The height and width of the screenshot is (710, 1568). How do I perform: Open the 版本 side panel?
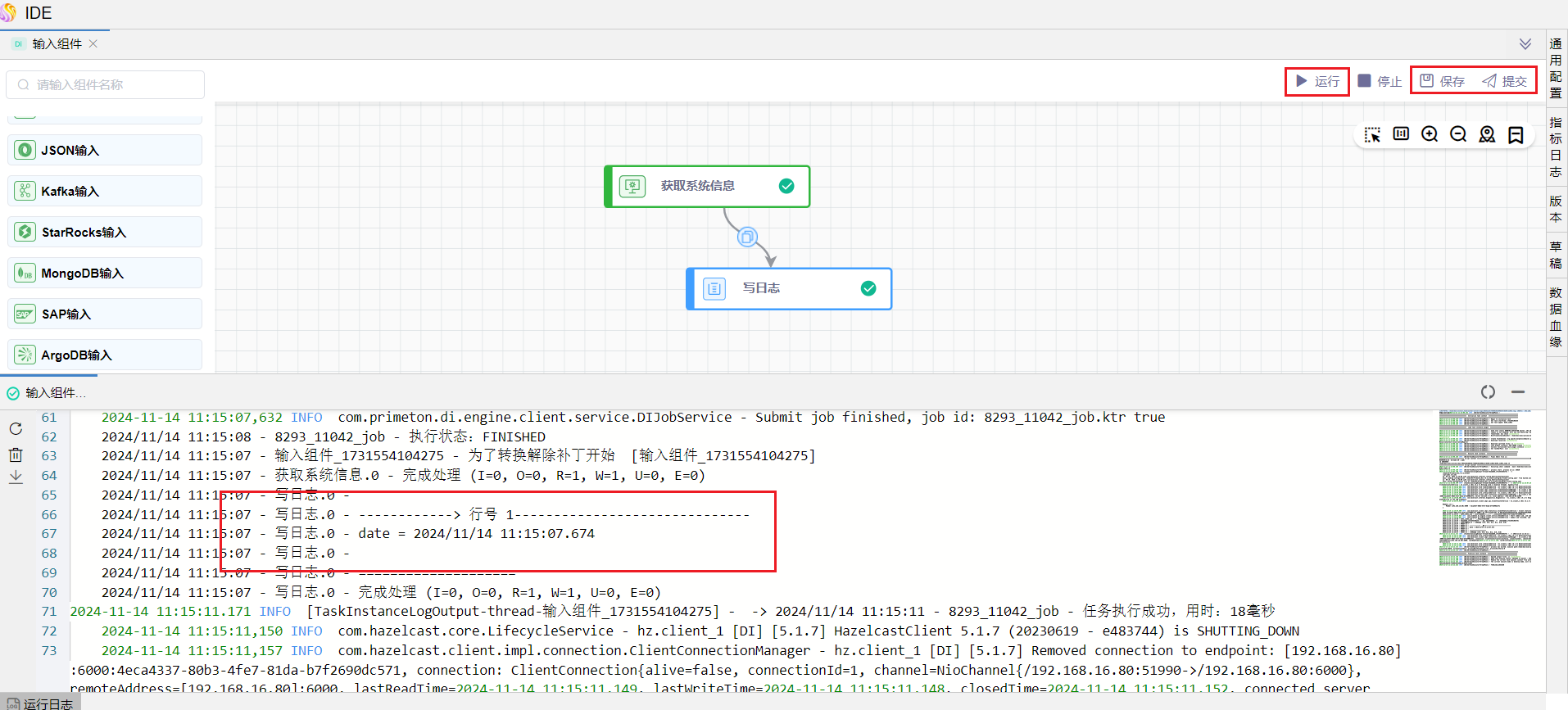pyautogui.click(x=1556, y=209)
